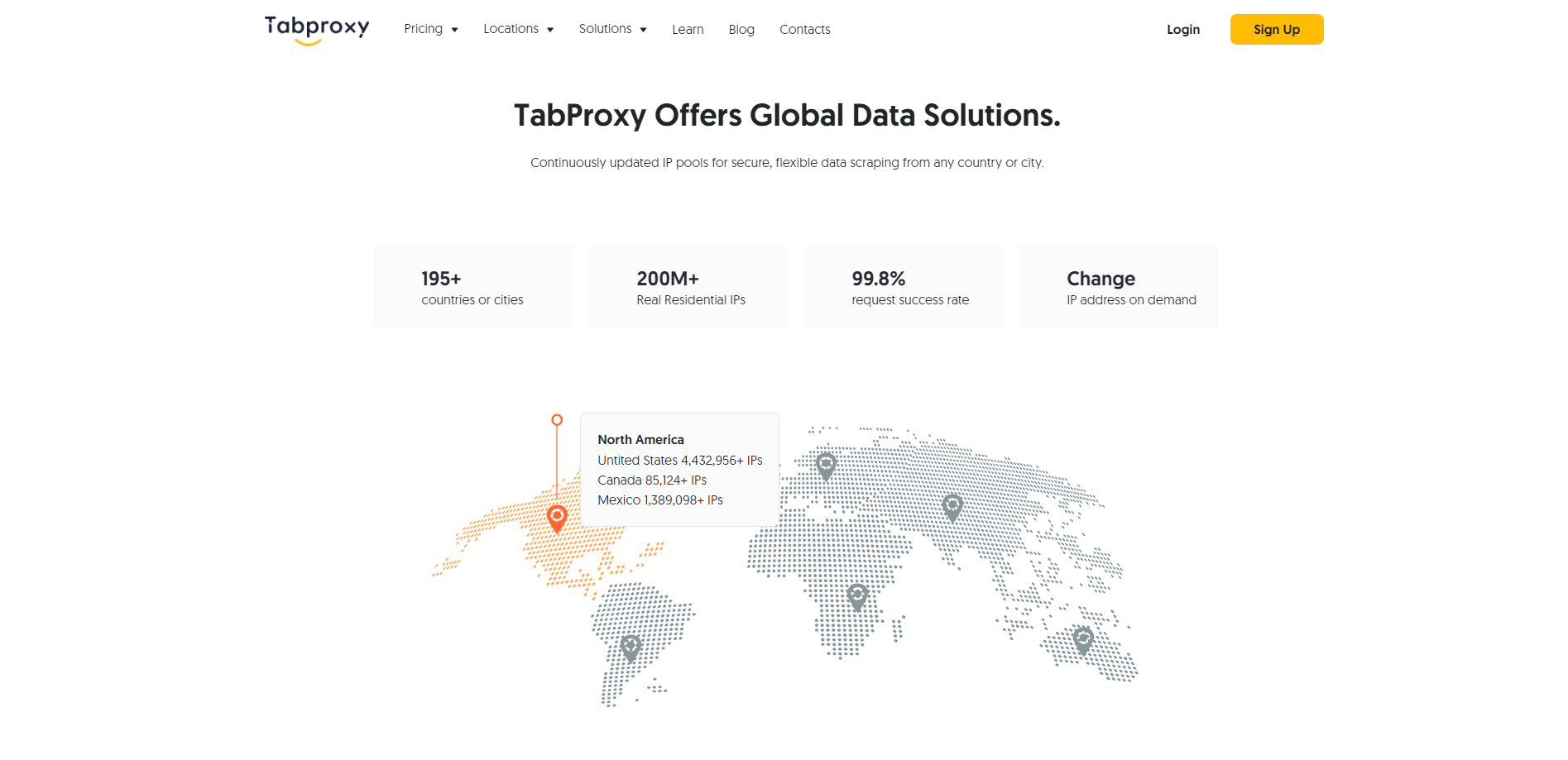Expand the Solutions dropdown arrow

pos(643,30)
